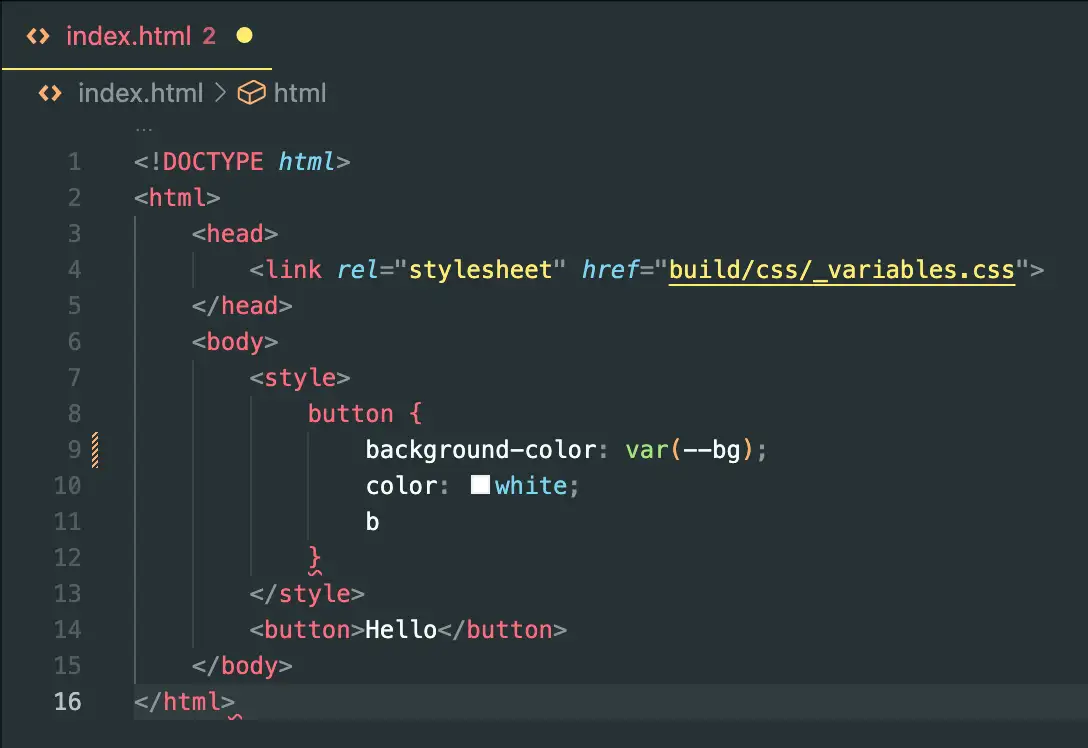Click the squiggle-marked closing html tag on line 16
The image size is (1088, 748).
point(184,702)
